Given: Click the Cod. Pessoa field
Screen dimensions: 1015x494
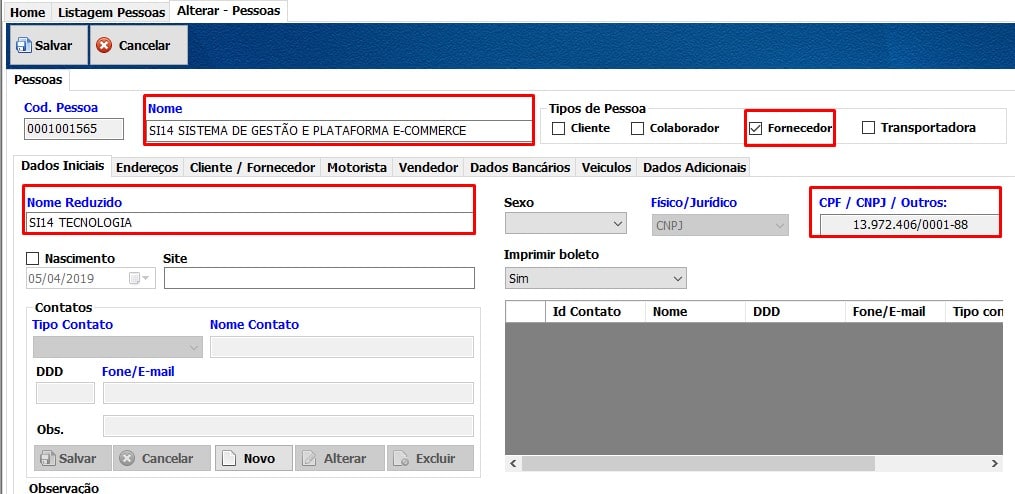Looking at the screenshot, I should tap(74, 129).
